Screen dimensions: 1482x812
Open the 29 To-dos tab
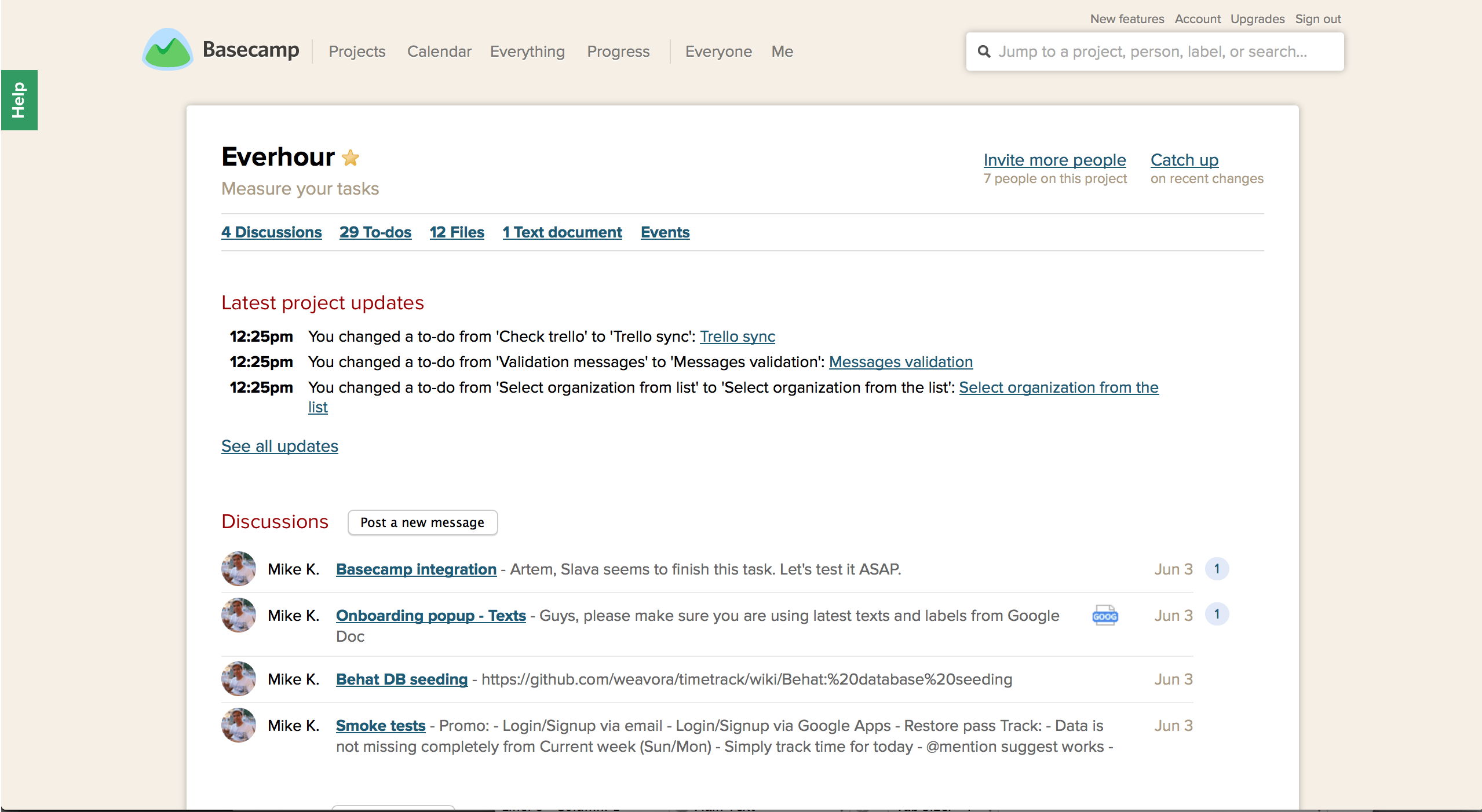pos(375,232)
